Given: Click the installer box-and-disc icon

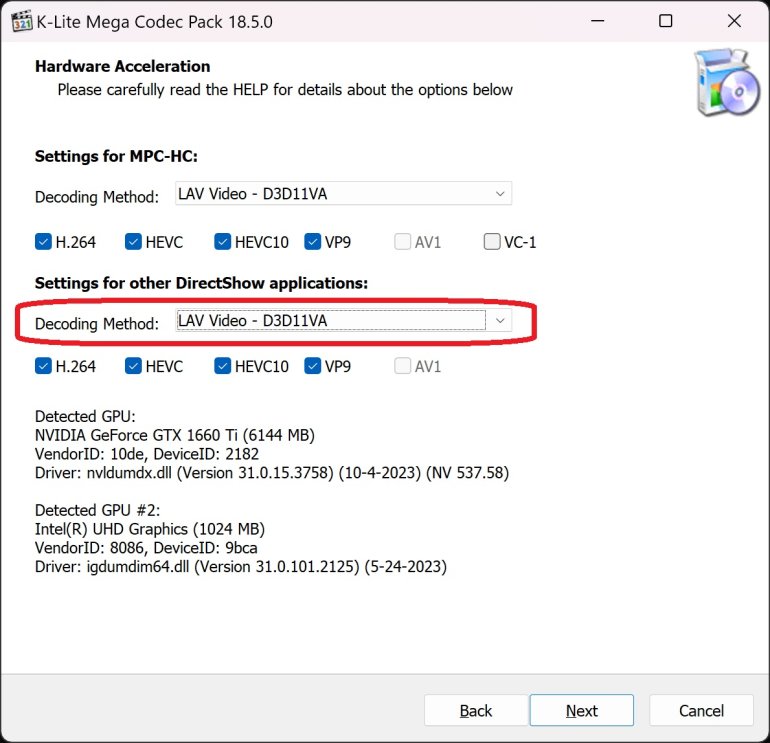Looking at the screenshot, I should (x=724, y=85).
